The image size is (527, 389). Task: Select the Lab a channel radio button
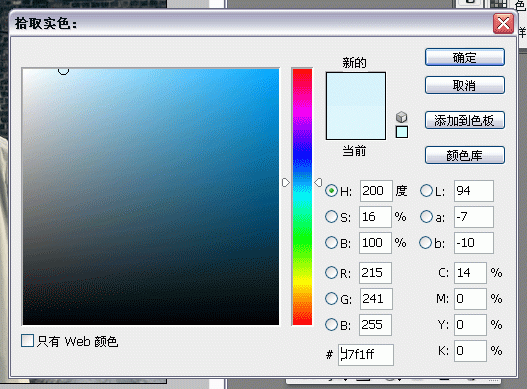coord(426,217)
